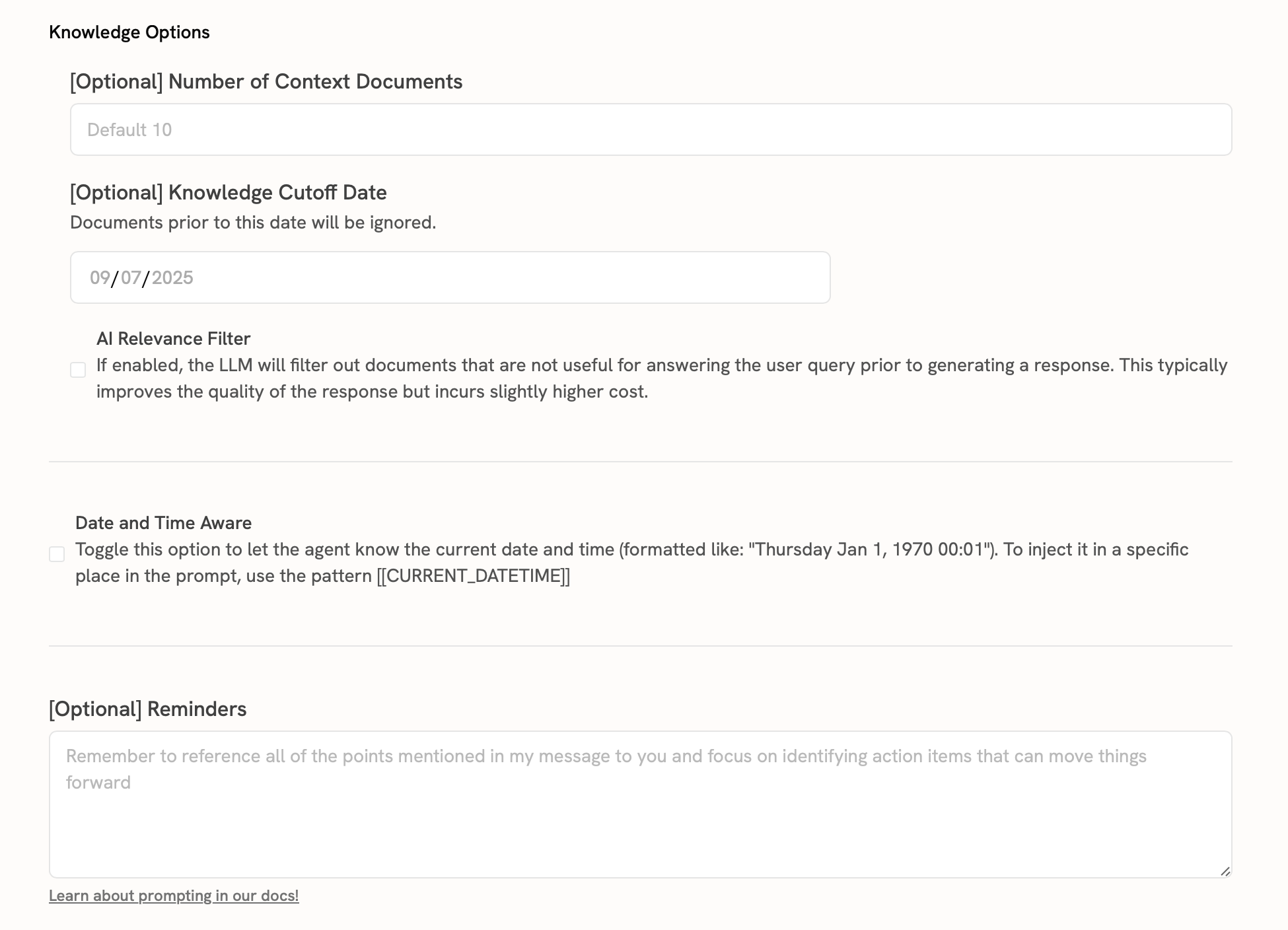The image size is (1288, 930).
Task: Toggle the Date and Time Aware option
Action: pos(57,555)
